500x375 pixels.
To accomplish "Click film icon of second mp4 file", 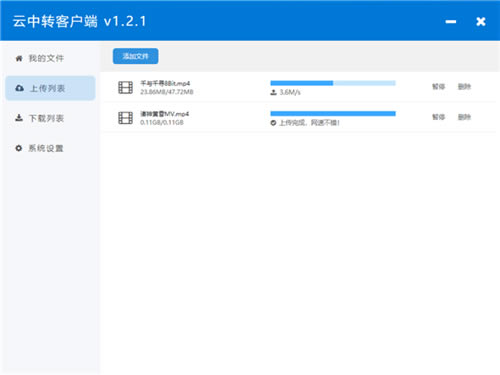I will click(125, 118).
